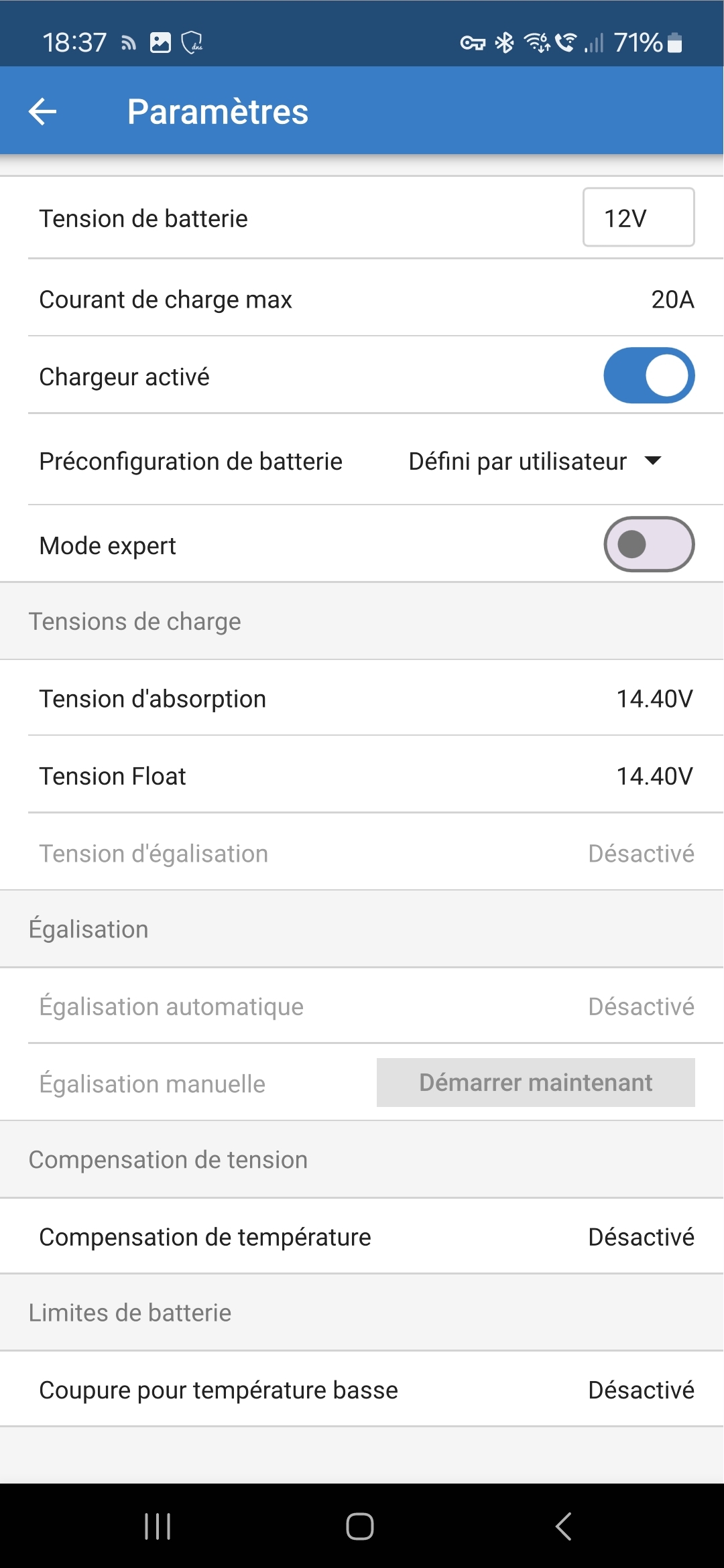Viewport: 724px width, 1568px height.
Task: Tap the back arrow in Paramètres header
Action: 43,111
